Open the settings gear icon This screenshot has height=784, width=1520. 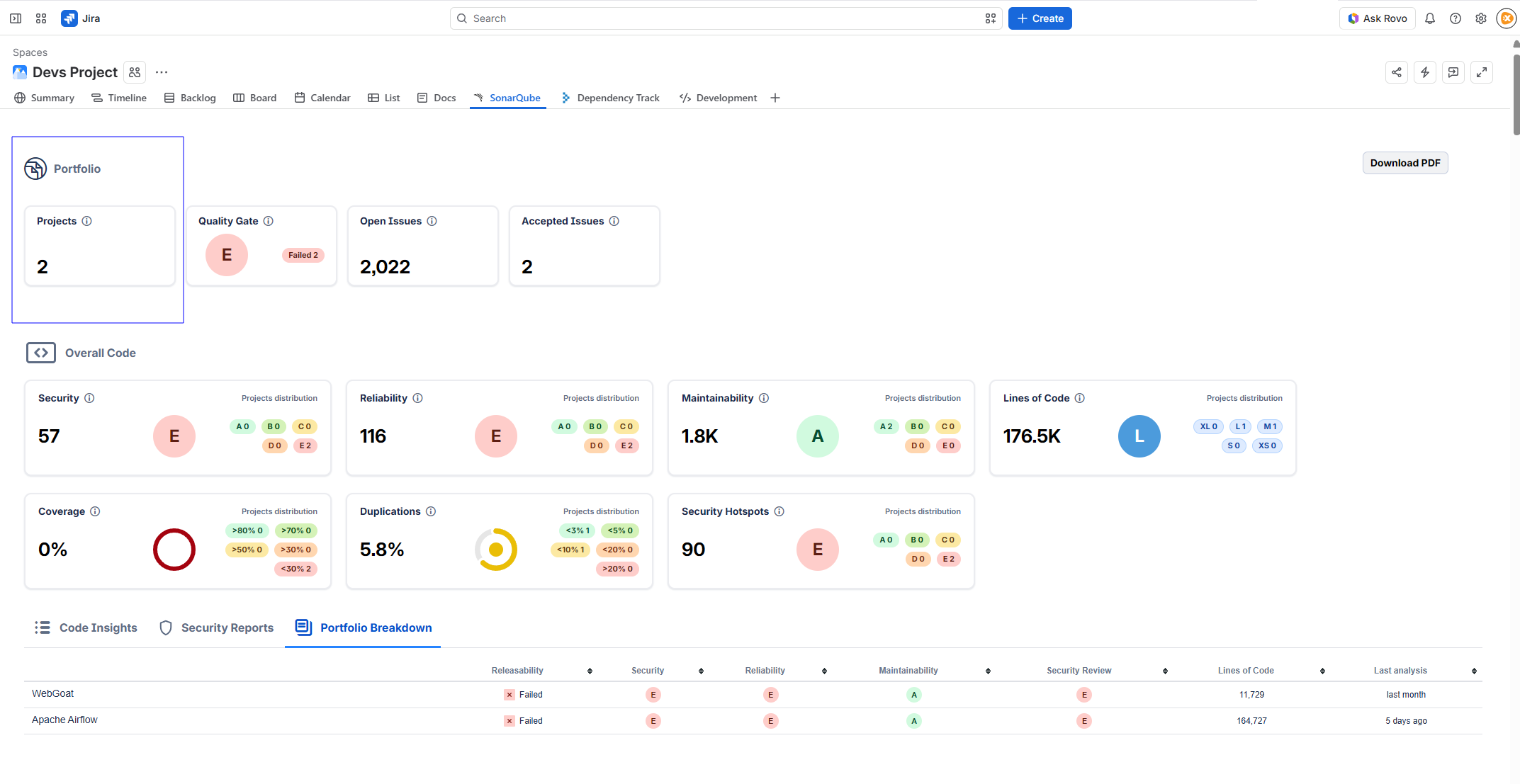[1481, 18]
